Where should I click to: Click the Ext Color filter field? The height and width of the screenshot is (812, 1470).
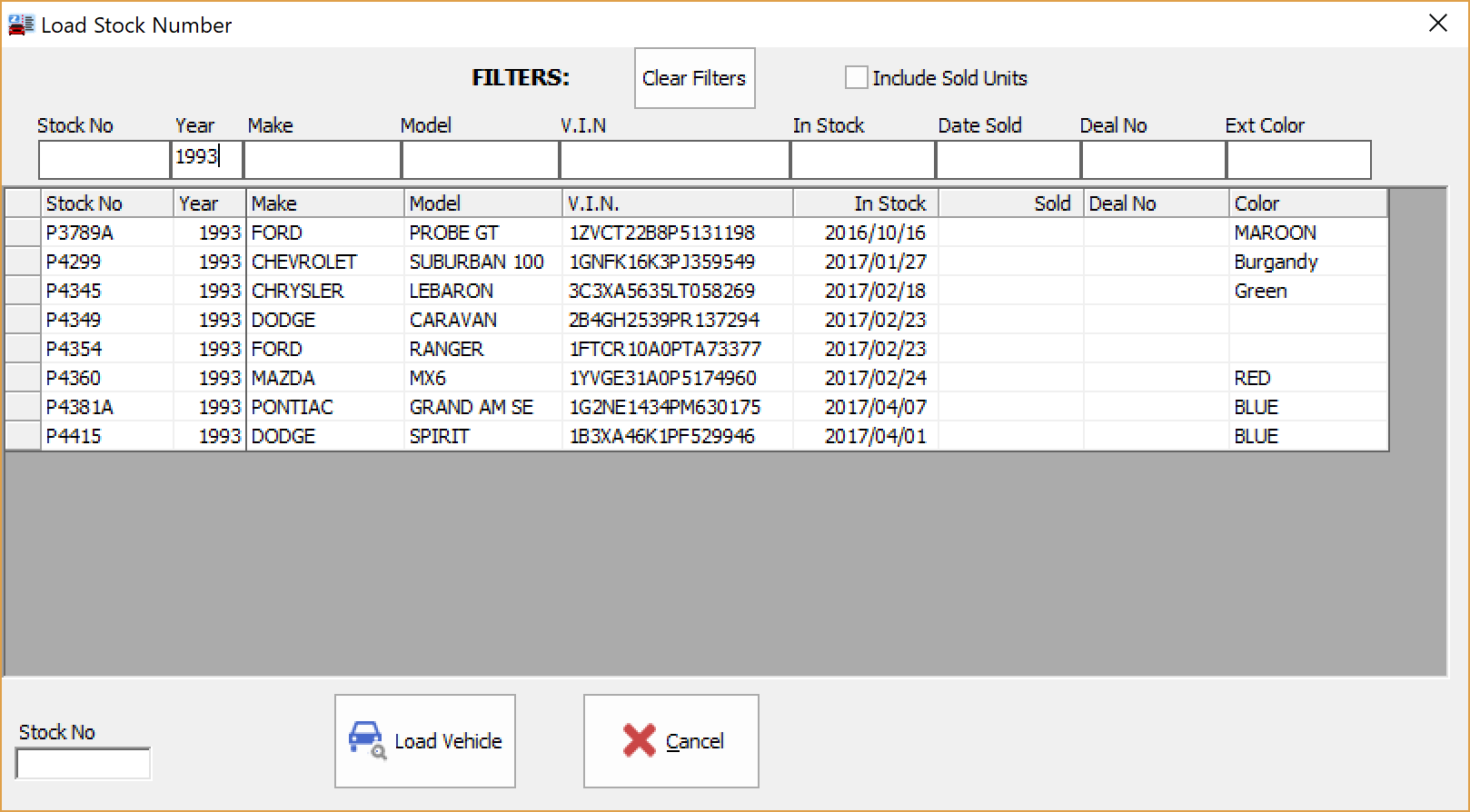pyautogui.click(x=1297, y=160)
